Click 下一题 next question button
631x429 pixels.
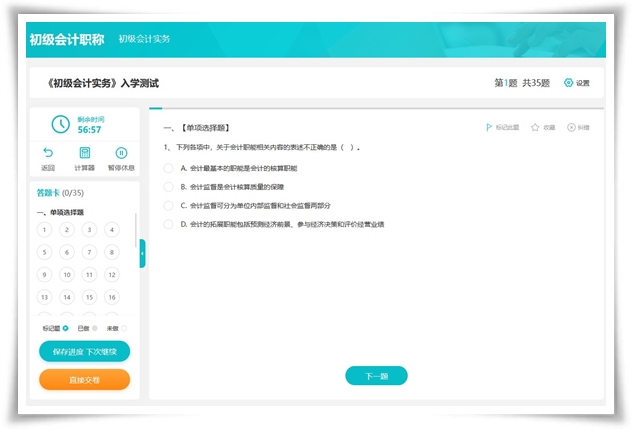(376, 376)
